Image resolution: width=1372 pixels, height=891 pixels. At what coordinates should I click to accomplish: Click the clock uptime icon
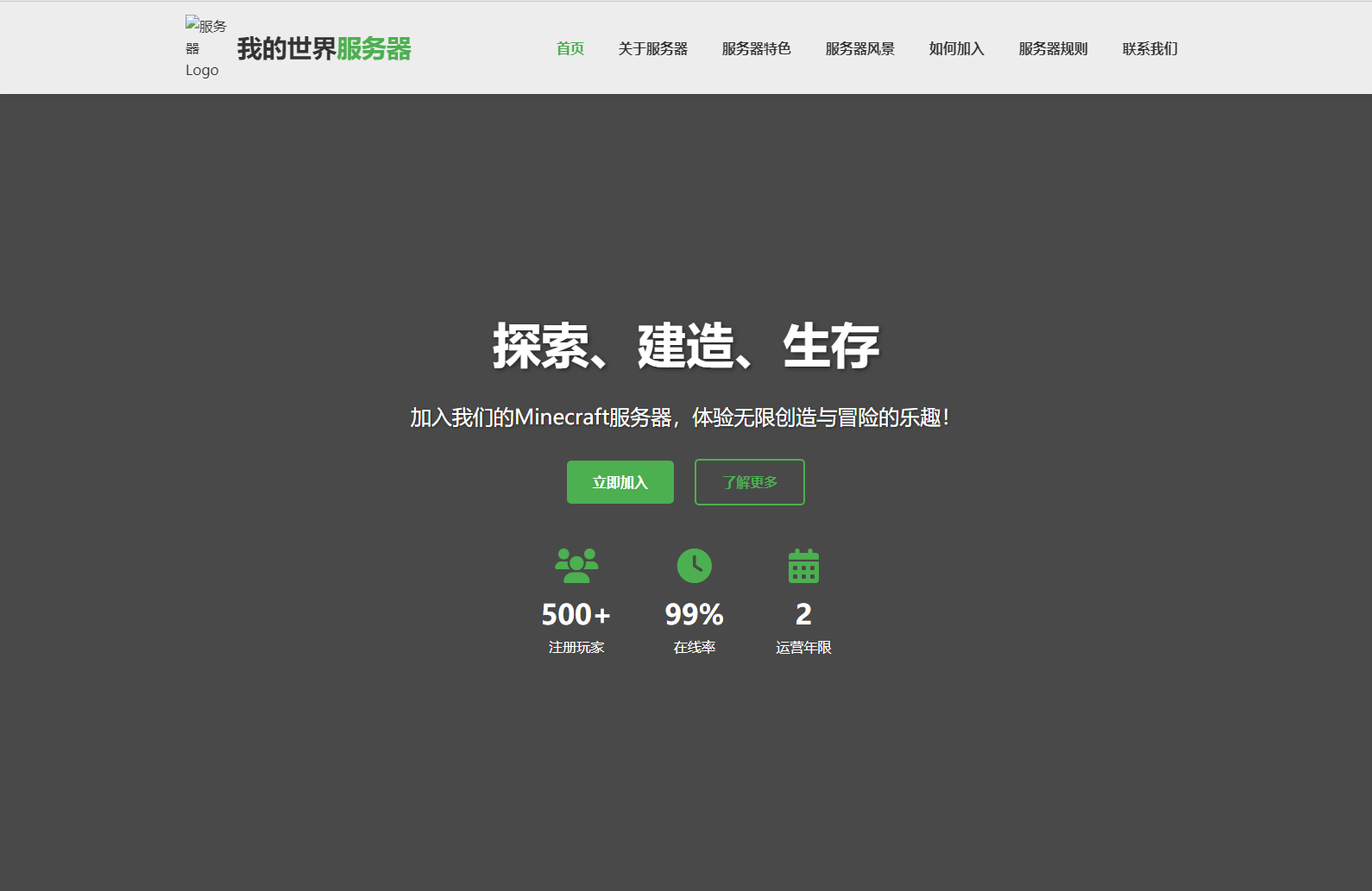pos(695,566)
